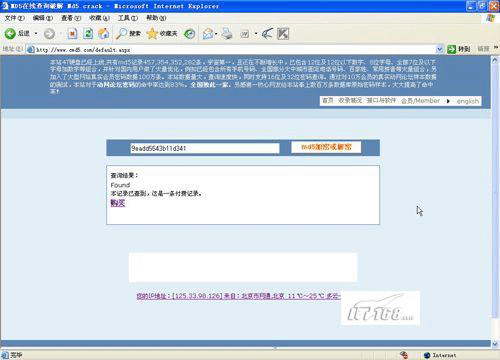
Task: Open Favorites with the star icon
Action: coord(162,33)
